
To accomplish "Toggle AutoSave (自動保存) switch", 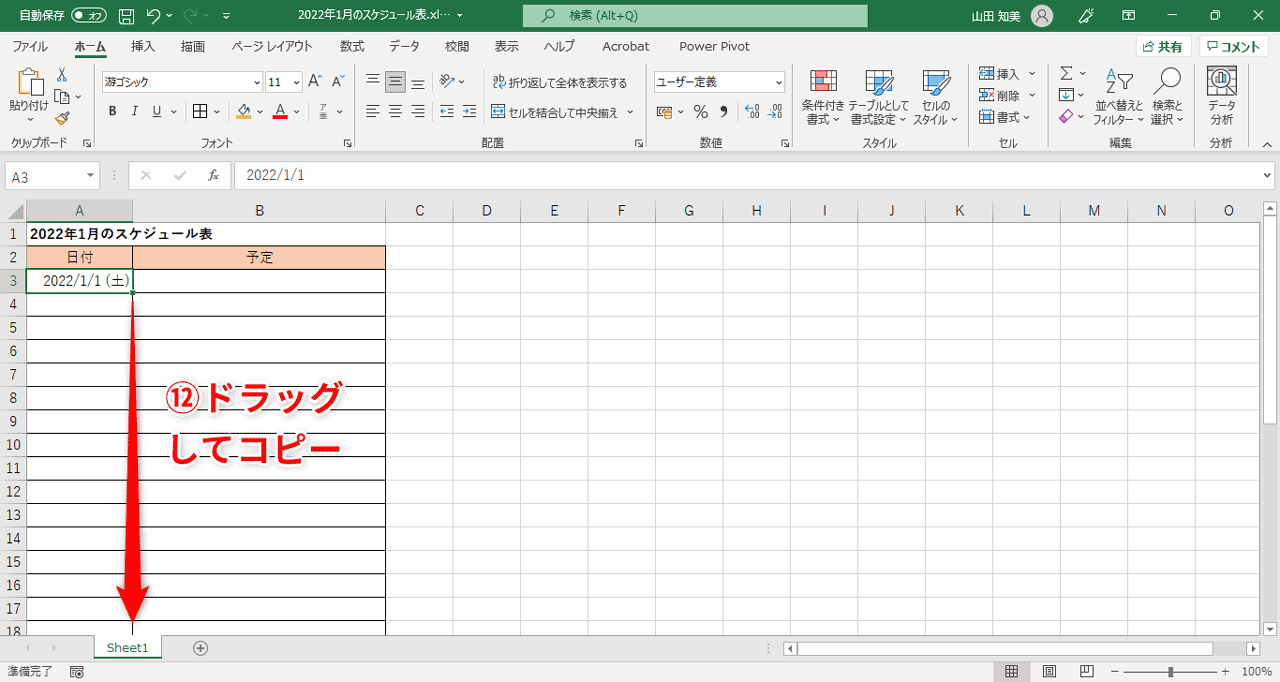I will click(89, 16).
